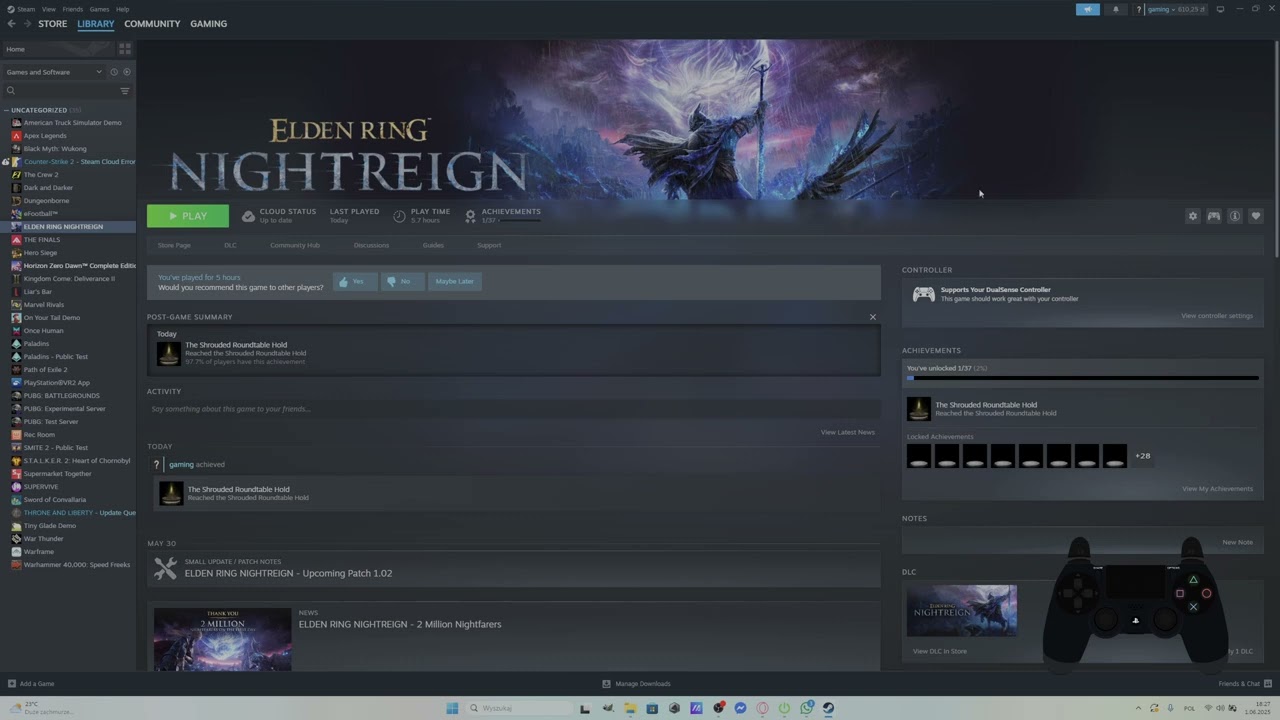Click the question mark help icon
Screen dimensions: 1280x720
click(x=1139, y=9)
